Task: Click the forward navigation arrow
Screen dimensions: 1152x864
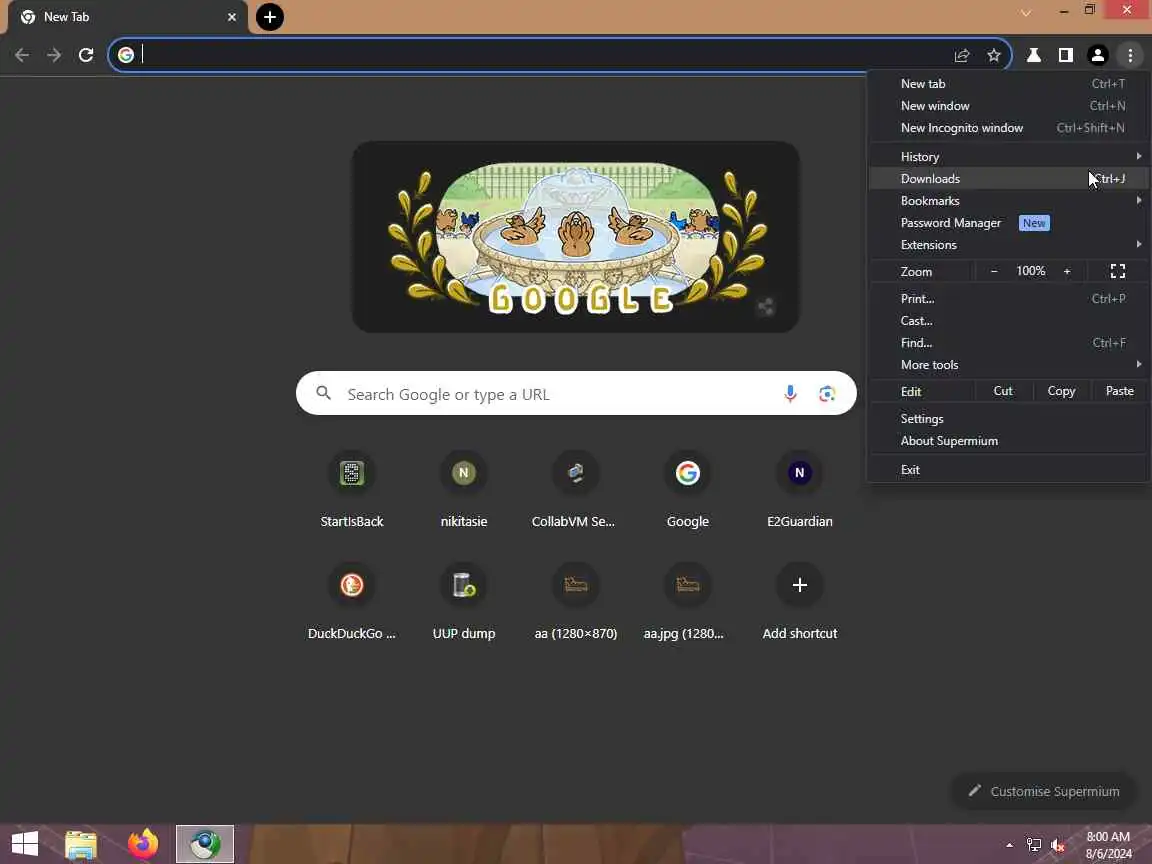Action: point(54,55)
